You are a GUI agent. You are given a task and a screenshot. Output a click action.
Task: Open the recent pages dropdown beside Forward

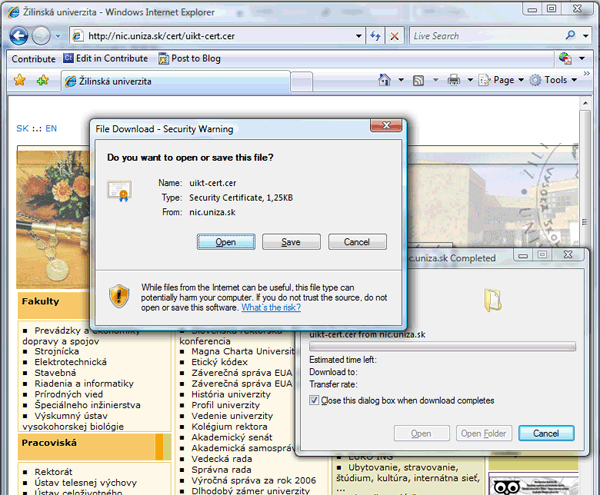pyautogui.click(x=58, y=36)
